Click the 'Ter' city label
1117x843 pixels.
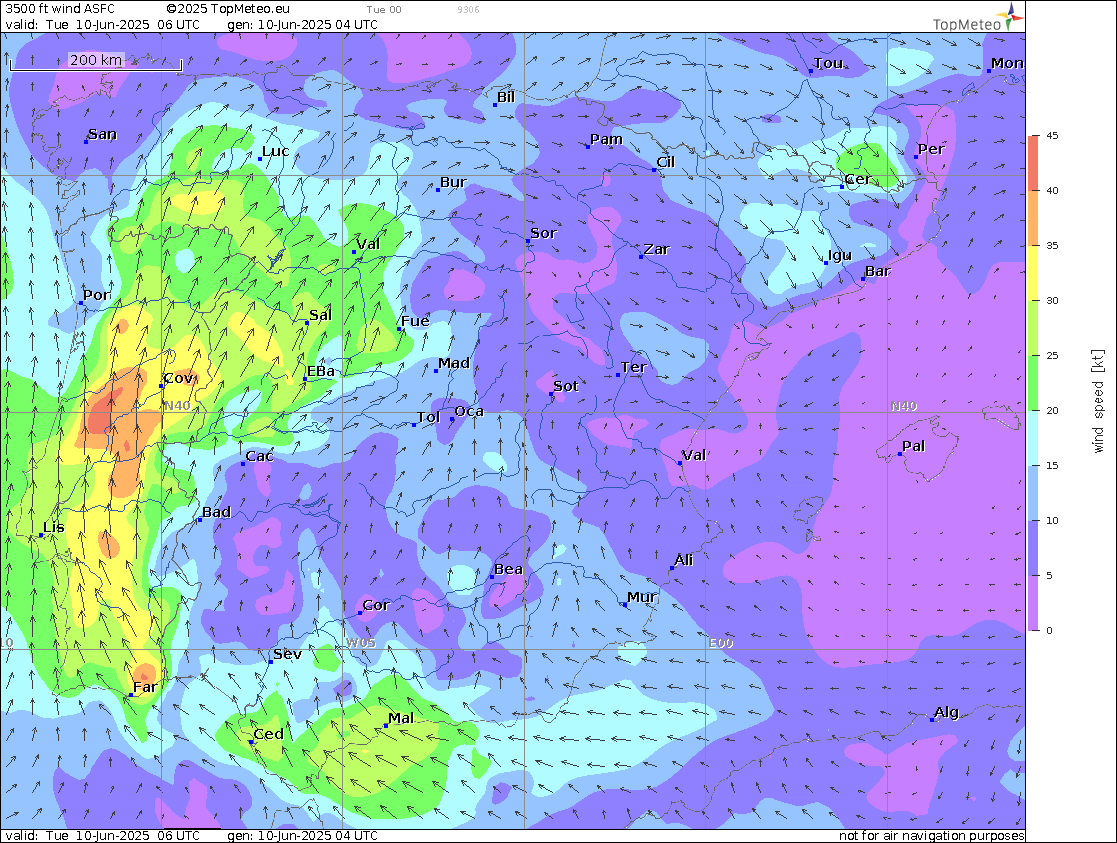tap(633, 367)
